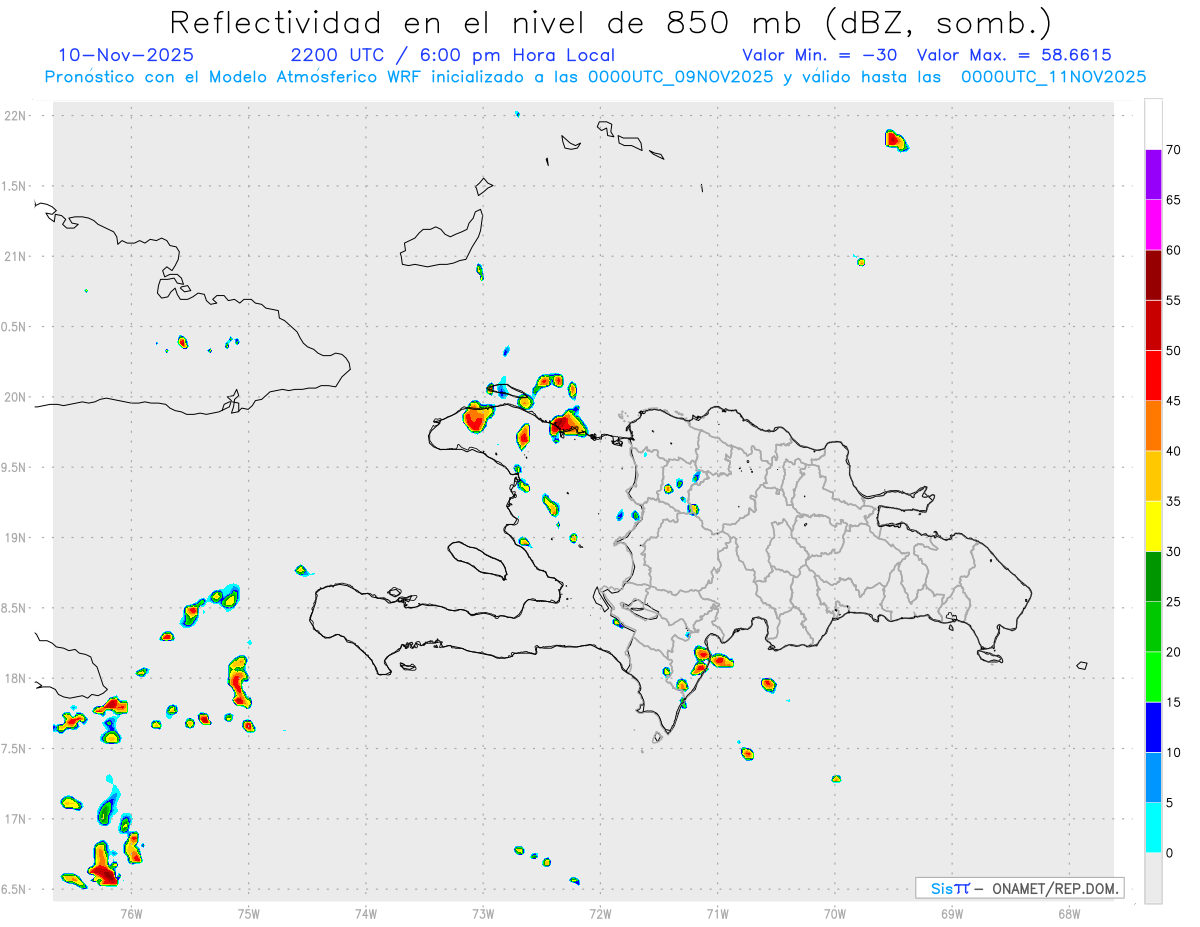This screenshot has height=927, width=1200.
Task: Click the cyan 0–5 dBZ colorbar segment
Action: 1153,828
